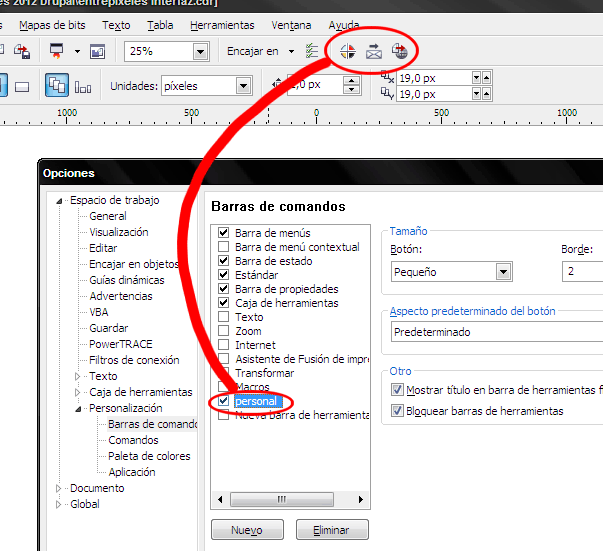Select Guías dinámicas in options tree
This screenshot has height=551, width=603.
coord(127,280)
